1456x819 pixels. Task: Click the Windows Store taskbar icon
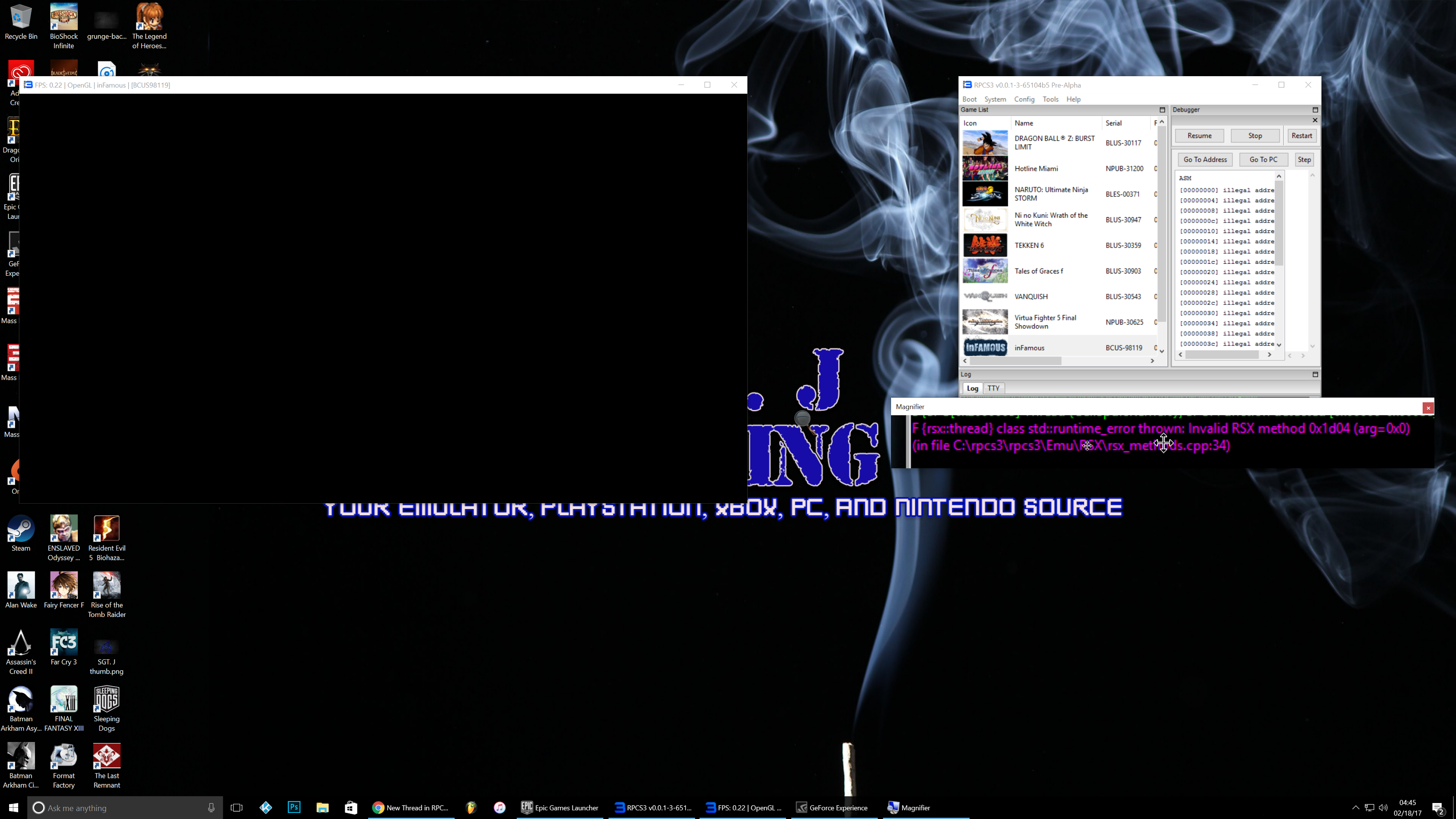[351, 807]
